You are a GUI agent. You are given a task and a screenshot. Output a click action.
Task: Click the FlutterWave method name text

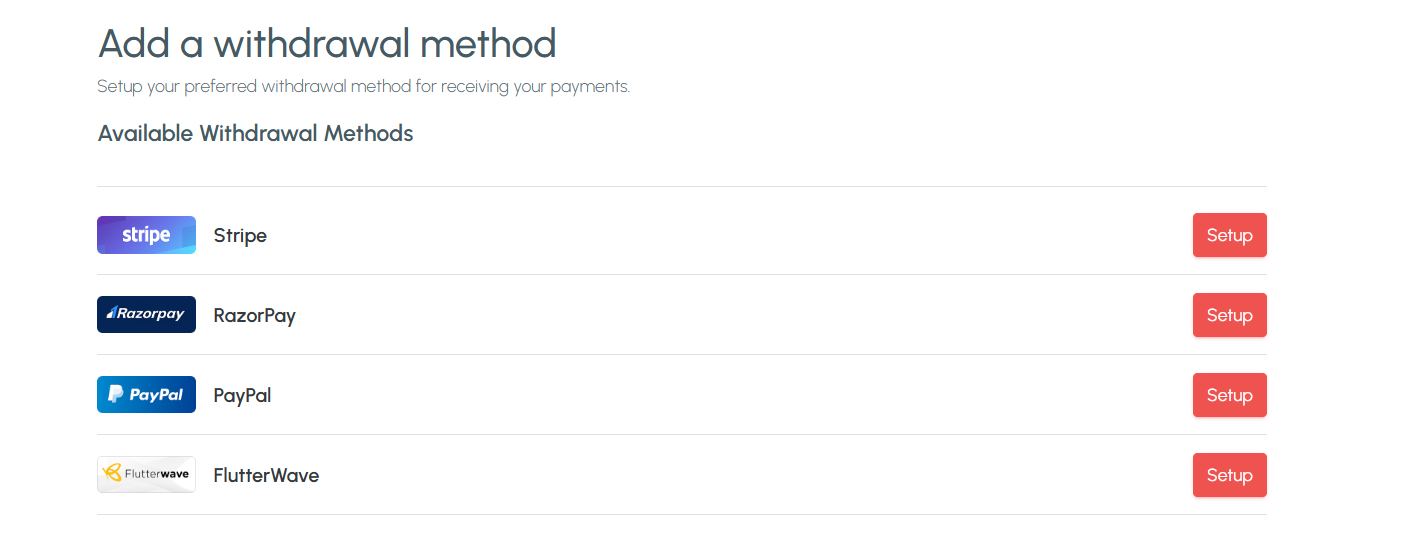point(266,476)
